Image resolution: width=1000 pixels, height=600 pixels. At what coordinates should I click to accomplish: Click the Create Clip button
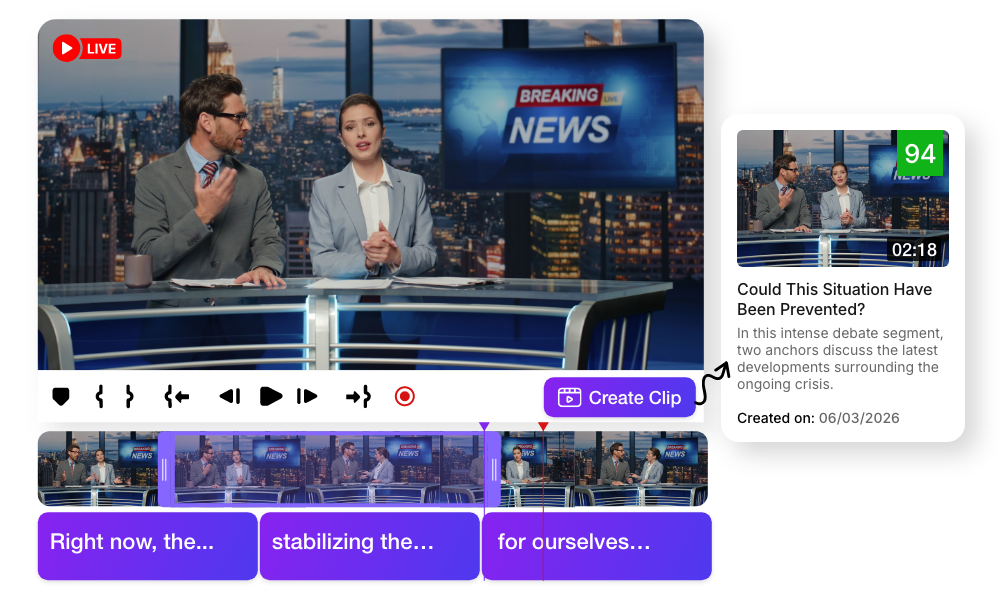pyautogui.click(x=619, y=397)
